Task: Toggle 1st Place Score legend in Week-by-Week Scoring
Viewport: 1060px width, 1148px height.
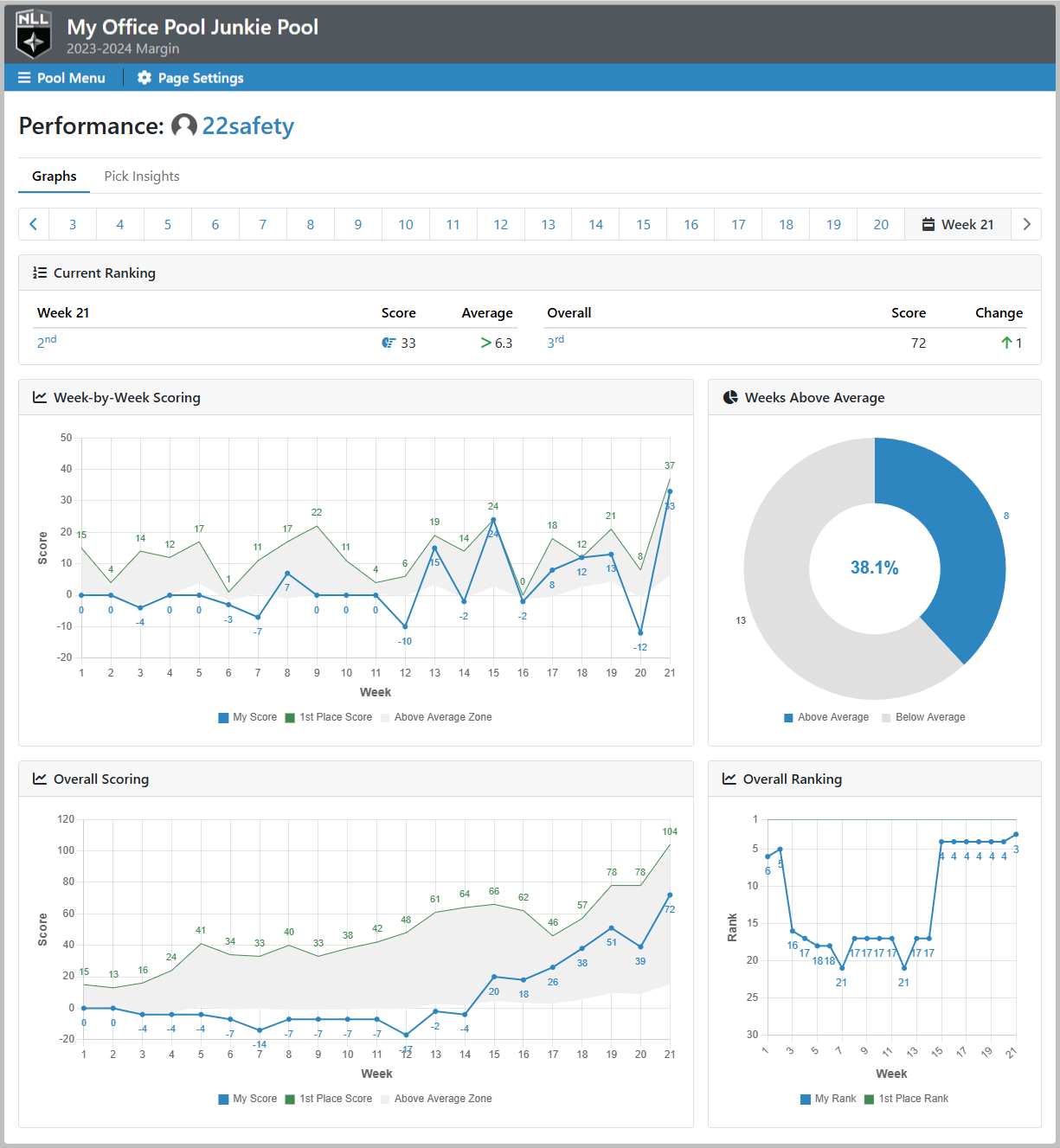Action: pyautogui.click(x=329, y=717)
